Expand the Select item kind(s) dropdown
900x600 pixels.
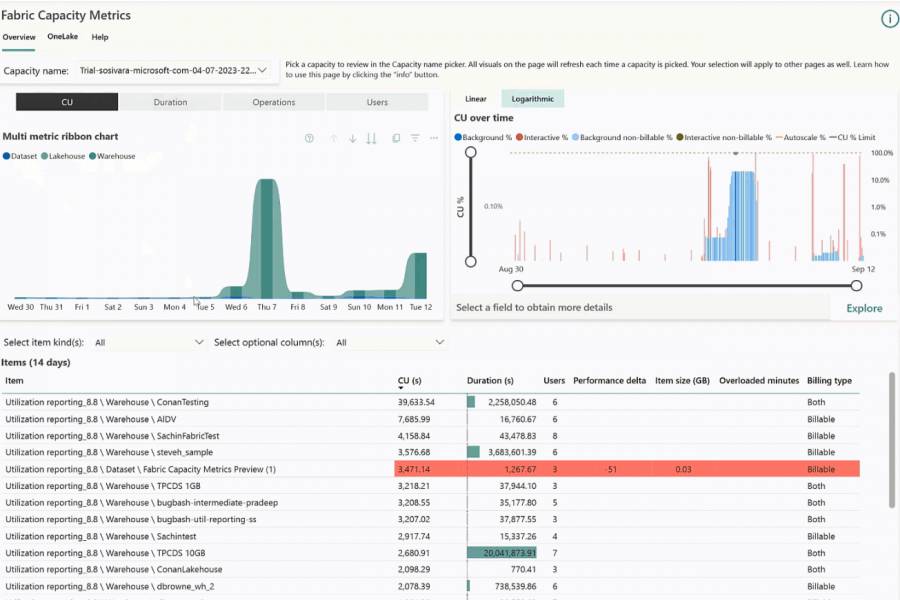pyautogui.click(x=149, y=342)
